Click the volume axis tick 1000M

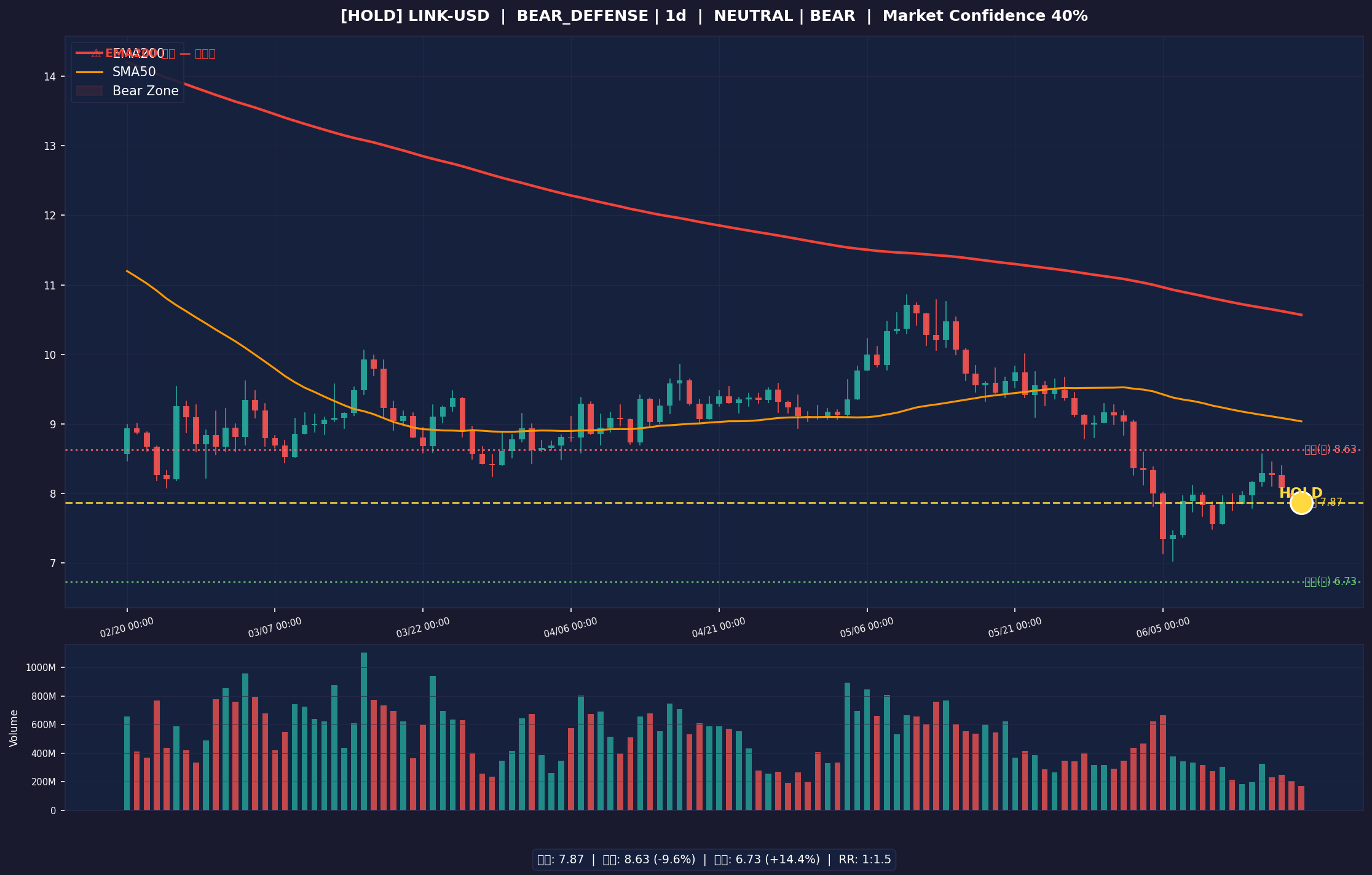tap(42, 668)
